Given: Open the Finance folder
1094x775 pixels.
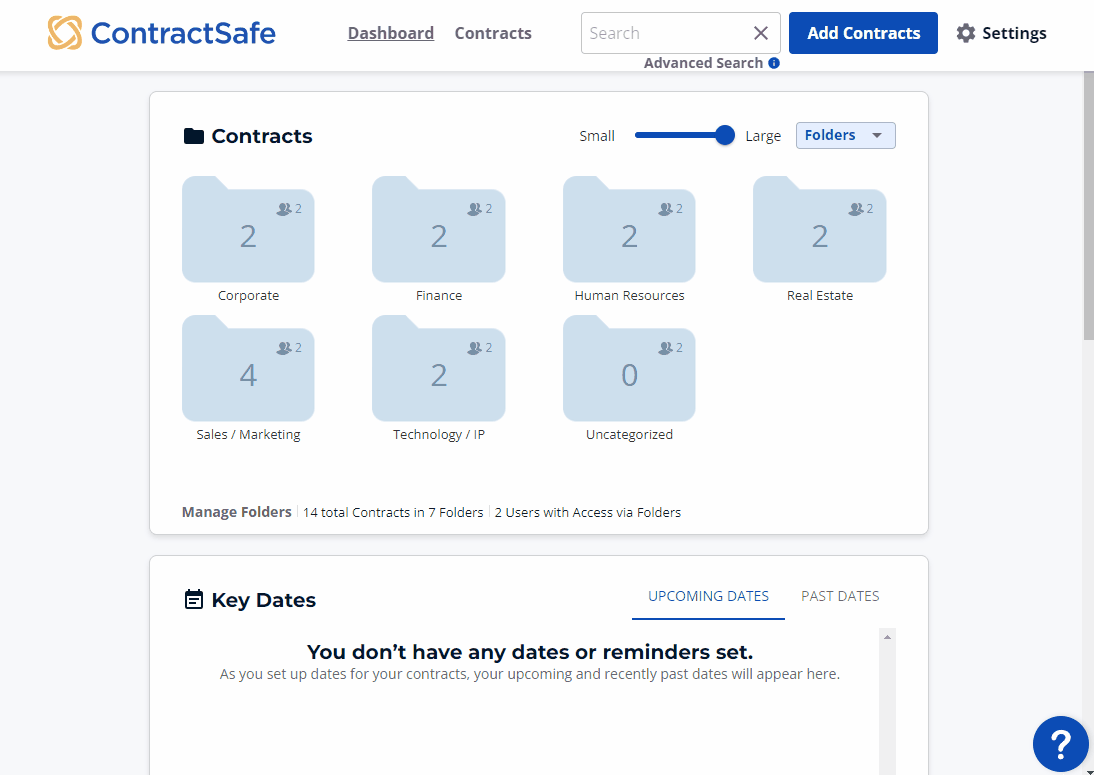Looking at the screenshot, I should tap(438, 230).
